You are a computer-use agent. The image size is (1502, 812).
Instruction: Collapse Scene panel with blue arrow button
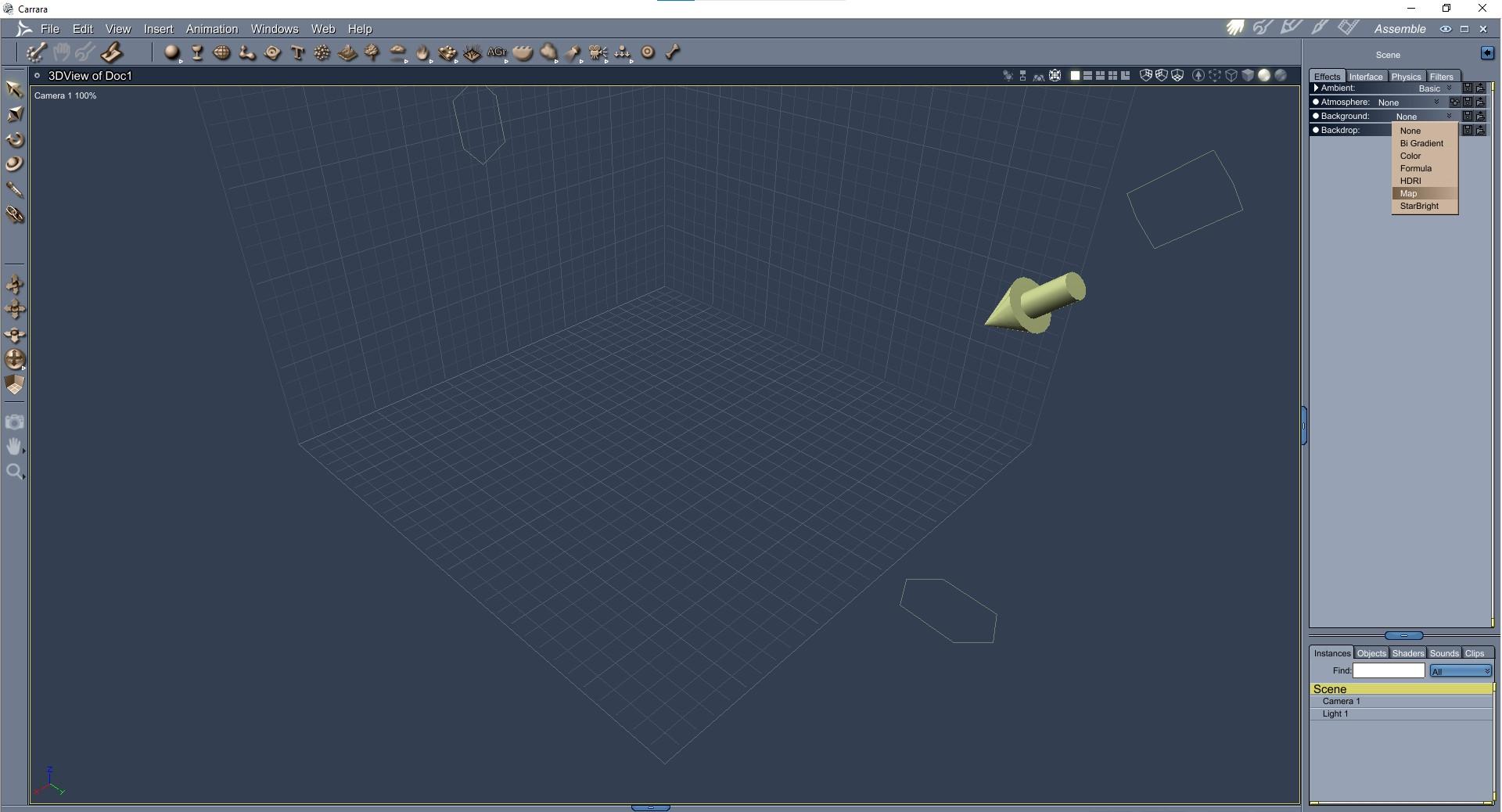[x=1487, y=53]
